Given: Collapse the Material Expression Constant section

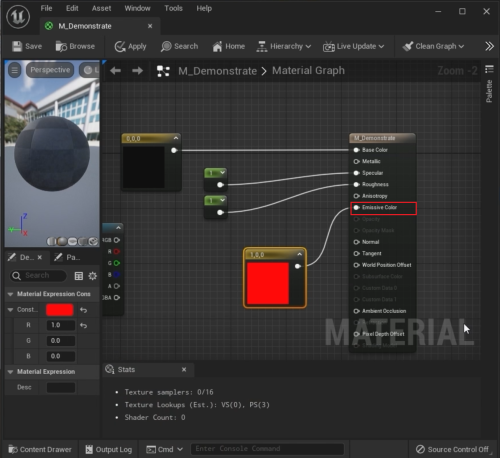Looking at the screenshot, I should (10, 294).
